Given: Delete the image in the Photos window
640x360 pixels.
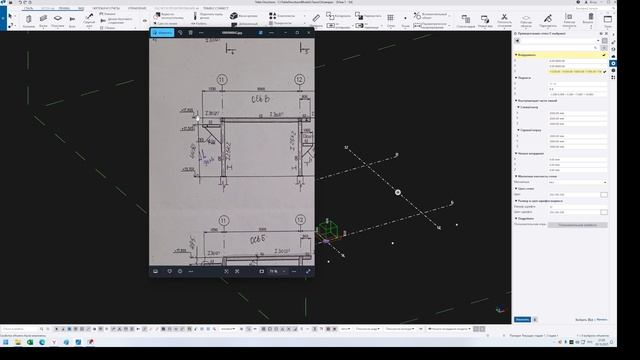Looking at the screenshot, I should [x=191, y=33].
